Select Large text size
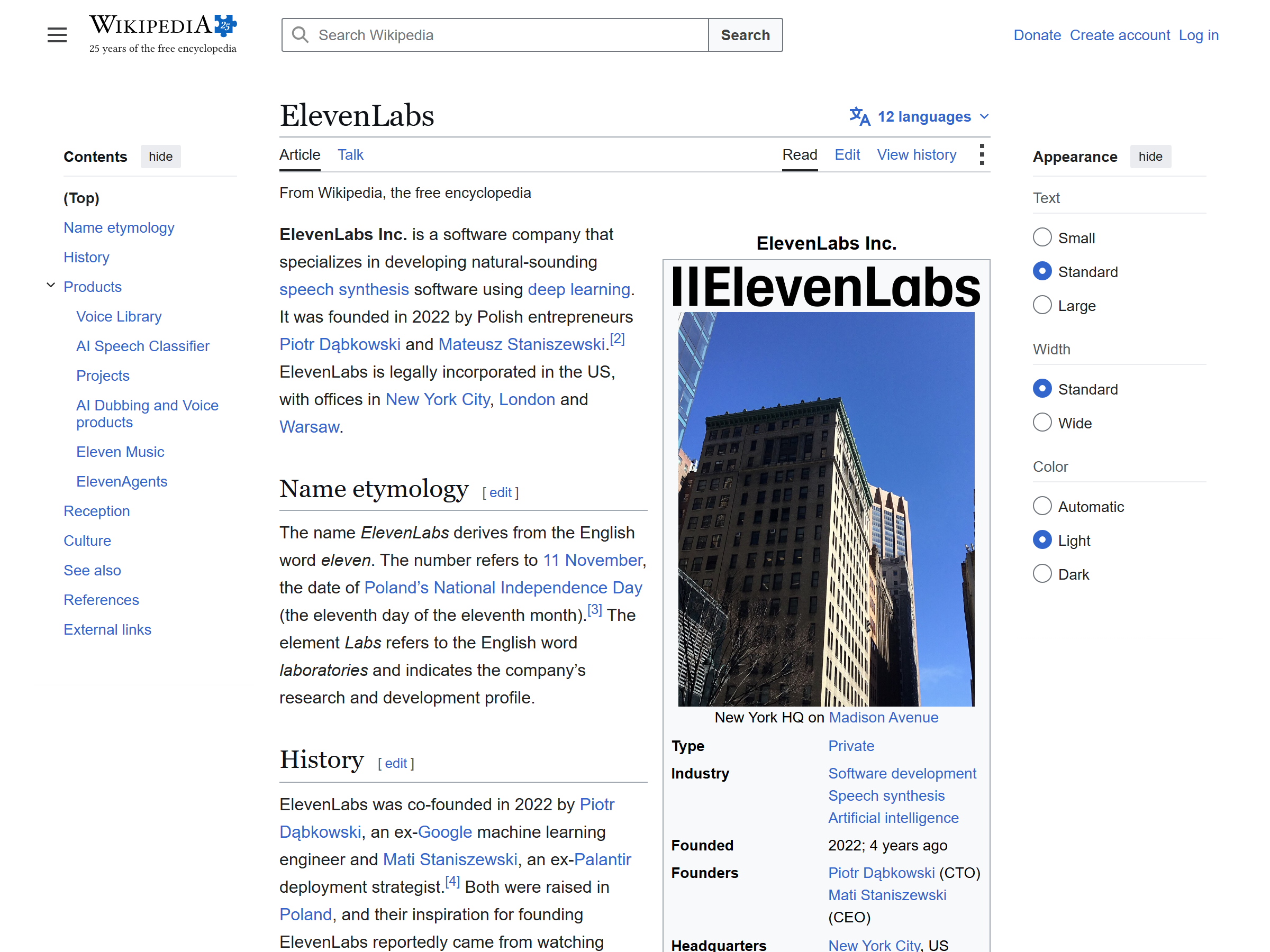This screenshot has height=952, width=1270. (1042, 305)
